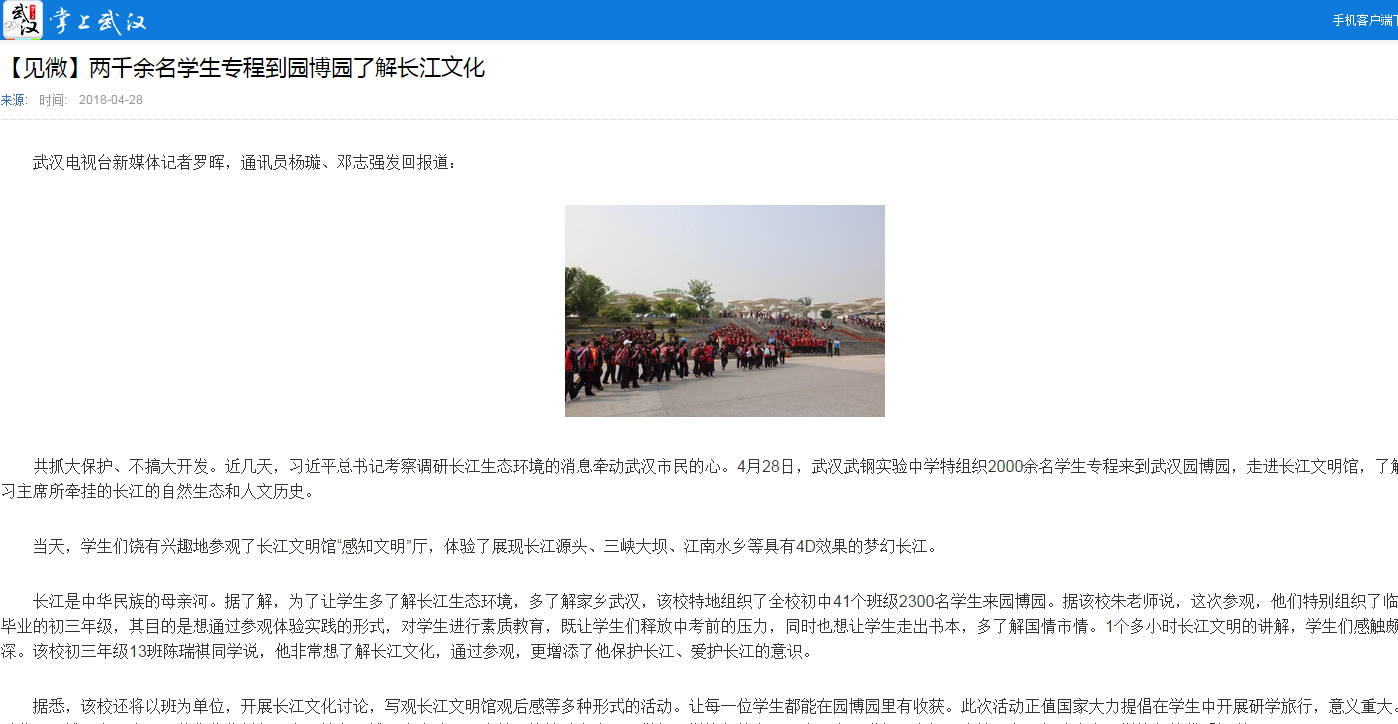Click the paragraph starting 当天,学生们饶有兴趣地参观

(486, 546)
